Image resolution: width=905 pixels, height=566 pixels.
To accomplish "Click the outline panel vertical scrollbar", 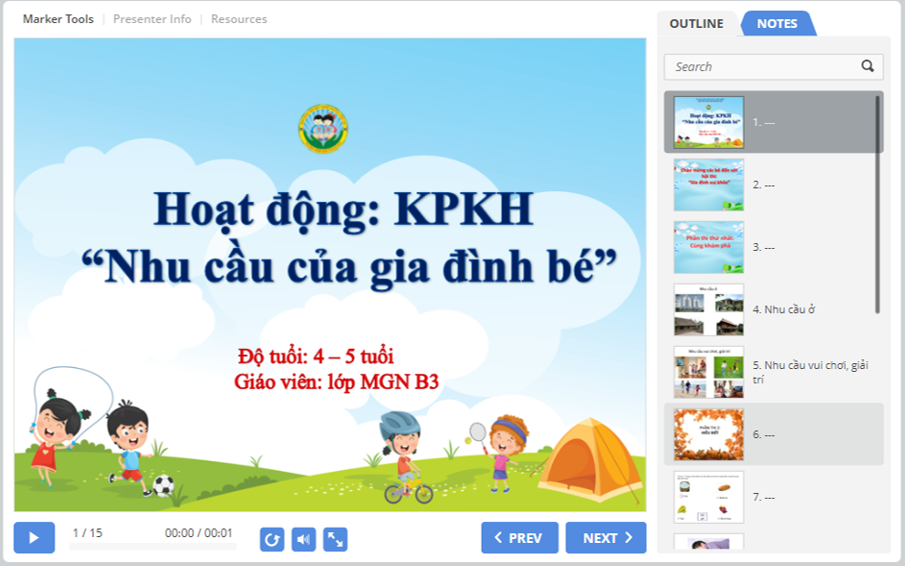I will tap(878, 200).
